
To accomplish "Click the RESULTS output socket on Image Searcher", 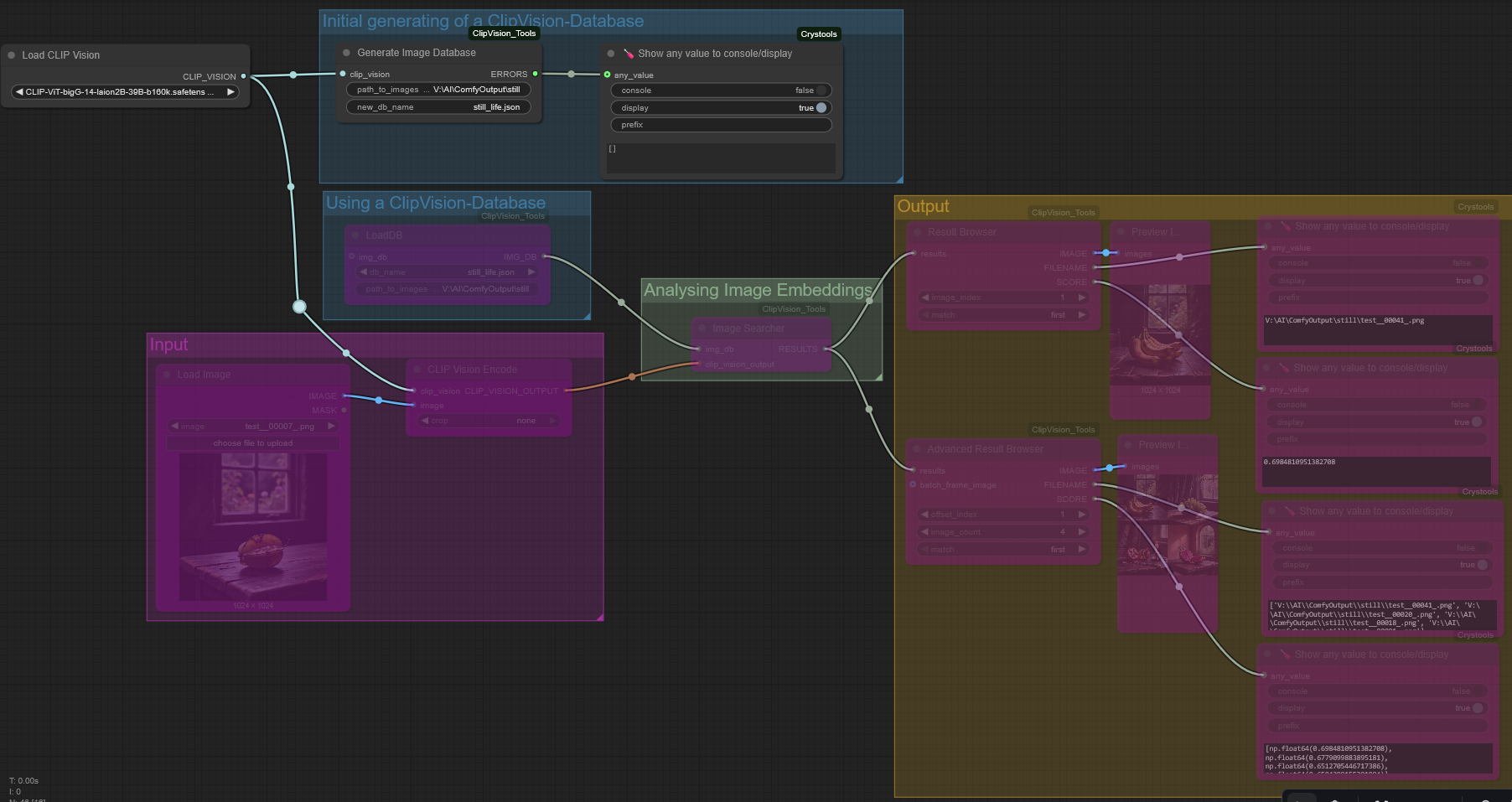I will pos(826,349).
